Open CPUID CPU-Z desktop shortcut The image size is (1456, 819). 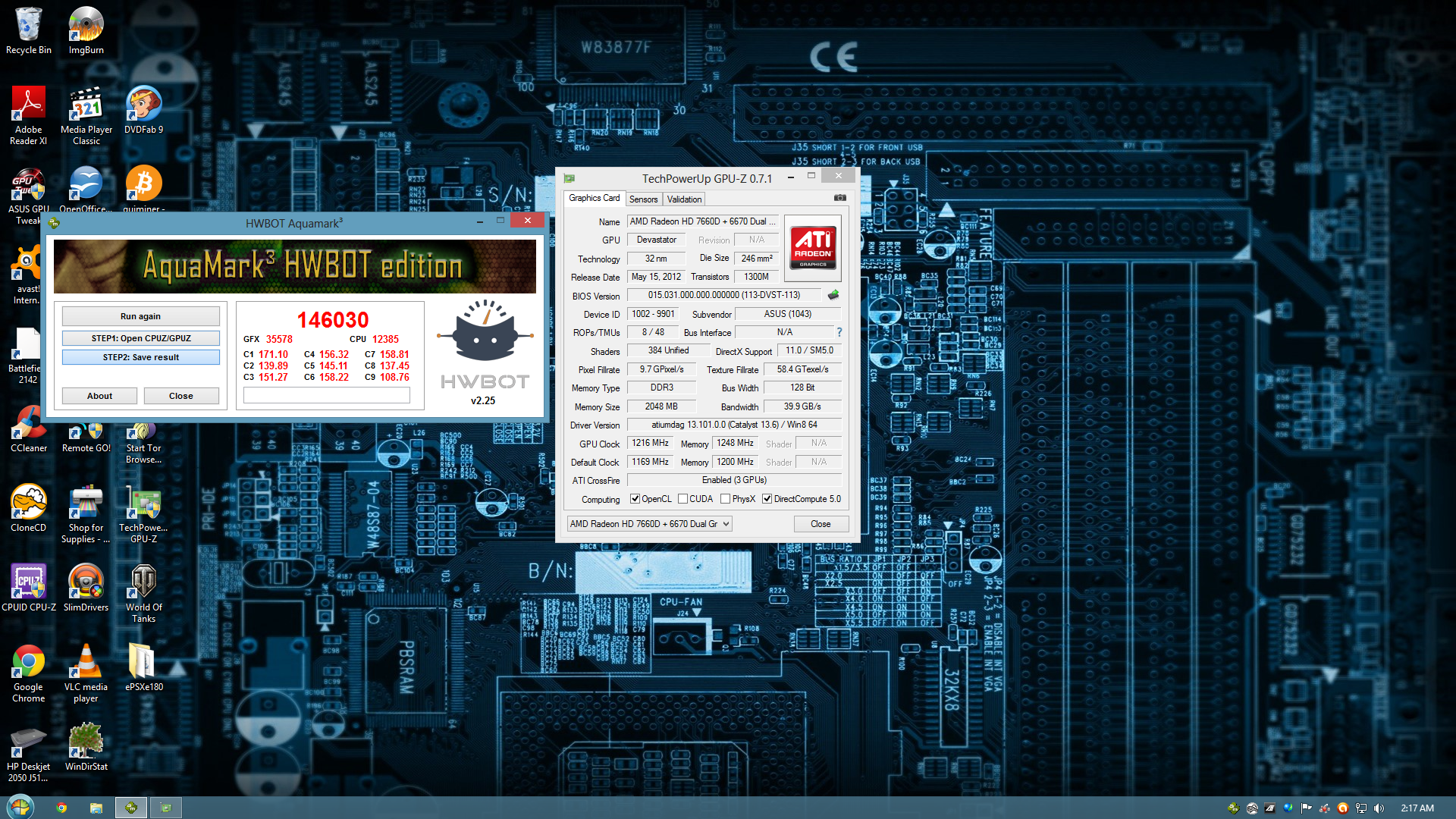[x=28, y=588]
